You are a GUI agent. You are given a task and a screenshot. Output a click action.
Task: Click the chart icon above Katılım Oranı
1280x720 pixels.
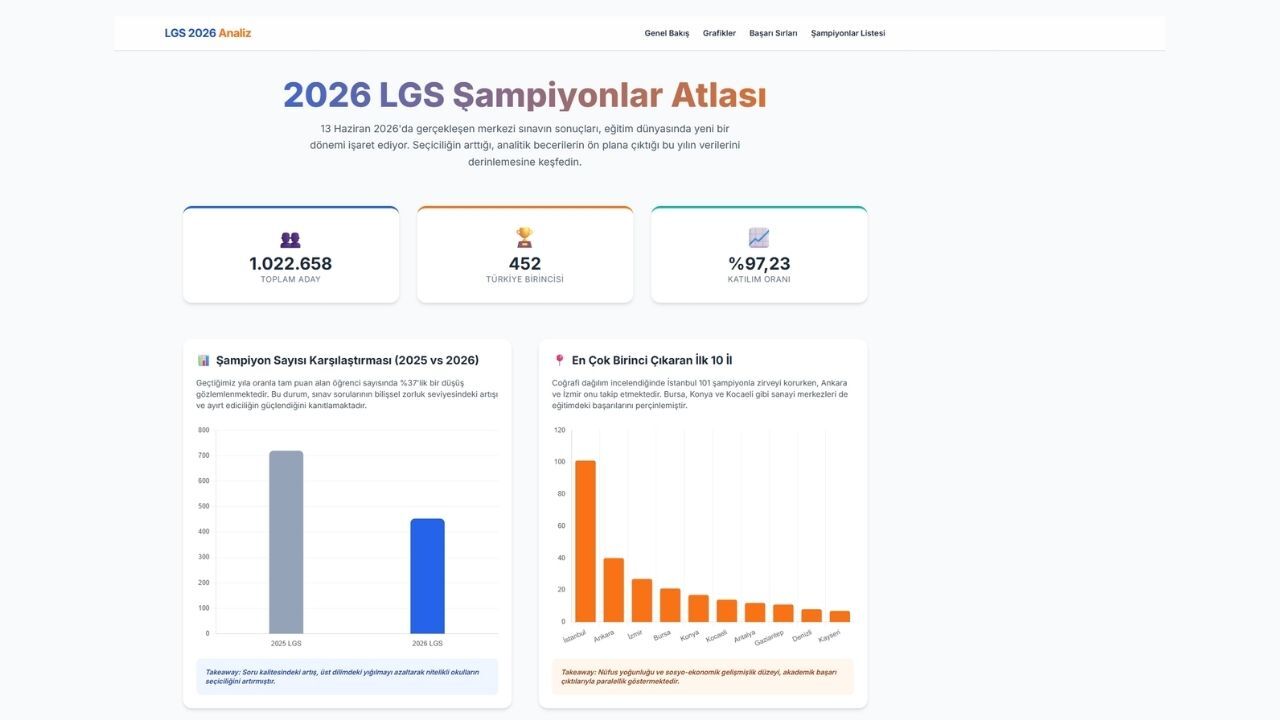[x=759, y=238]
